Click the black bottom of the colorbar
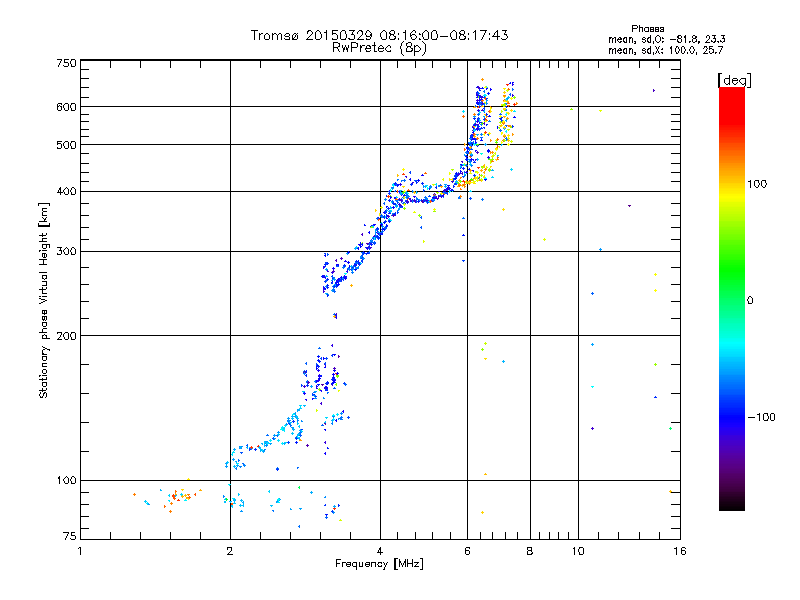 point(731,505)
